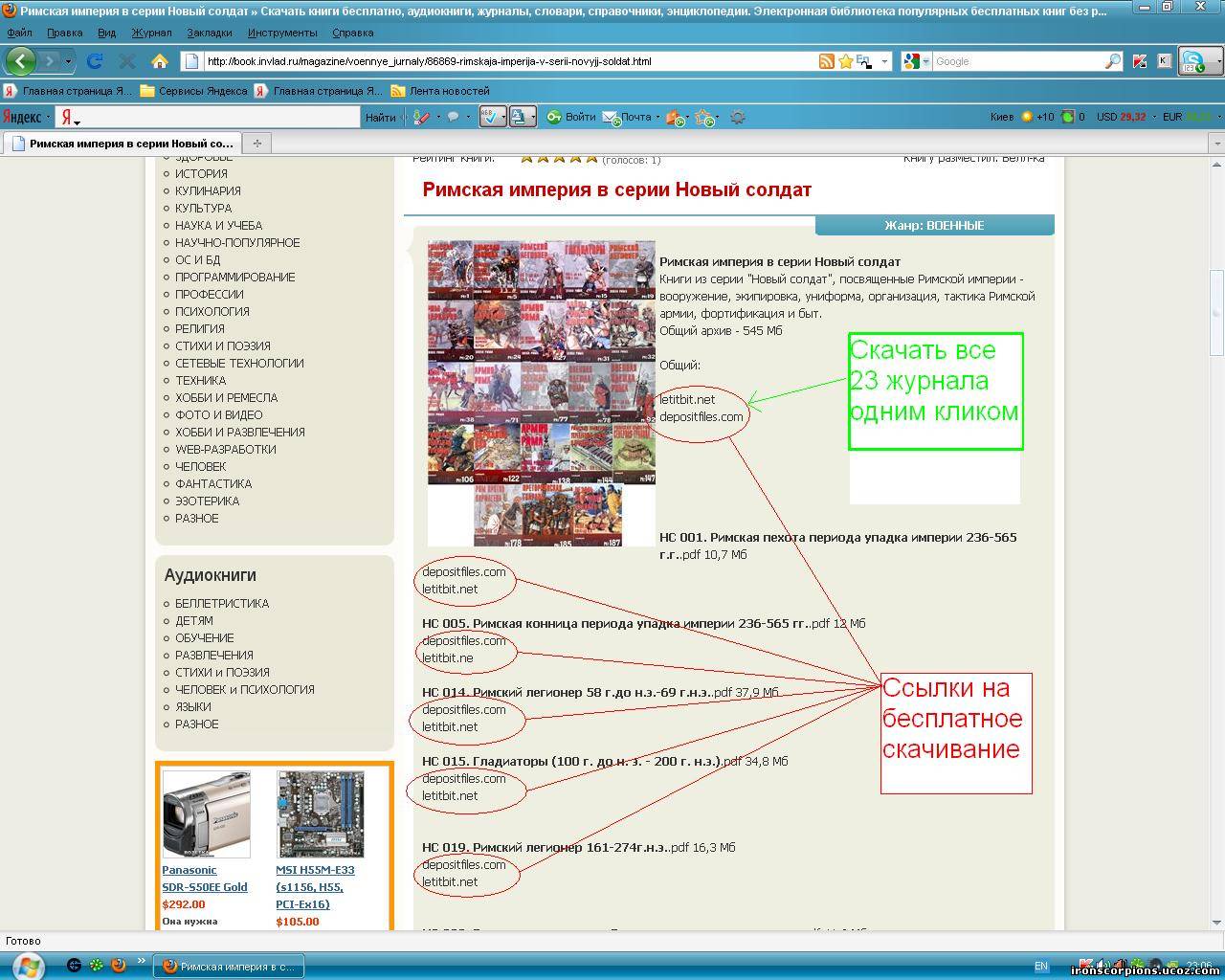Click the Yandex bar settings gear icon

[737, 117]
